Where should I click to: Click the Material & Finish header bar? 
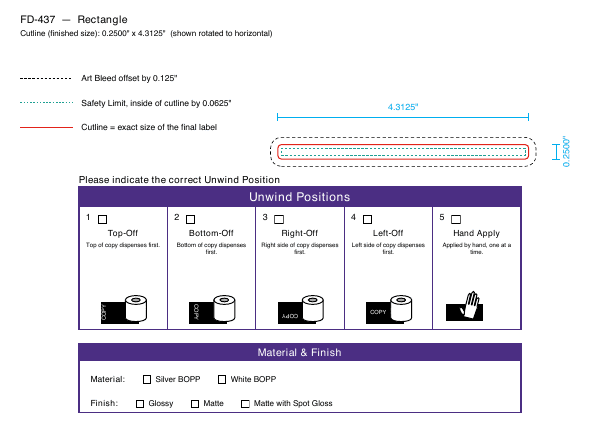[300, 352]
